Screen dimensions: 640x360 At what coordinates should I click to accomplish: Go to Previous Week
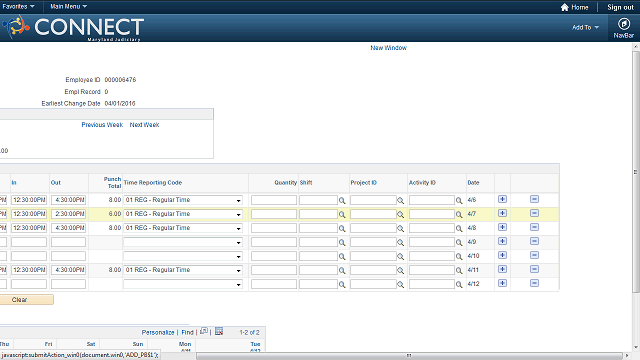point(102,125)
